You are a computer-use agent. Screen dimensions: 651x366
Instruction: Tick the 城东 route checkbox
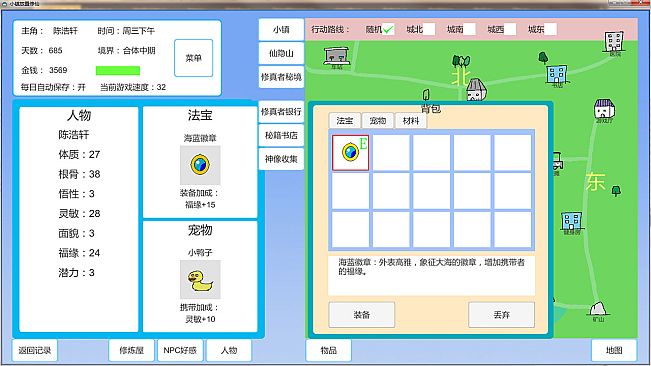pos(550,29)
